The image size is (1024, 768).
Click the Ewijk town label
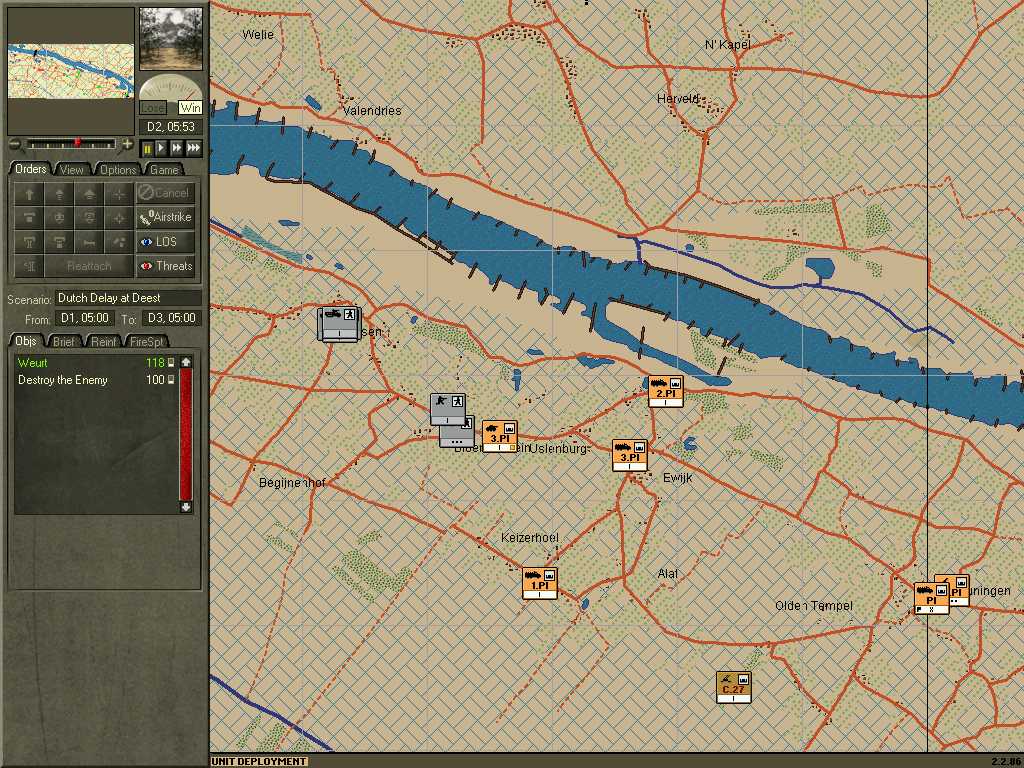677,478
